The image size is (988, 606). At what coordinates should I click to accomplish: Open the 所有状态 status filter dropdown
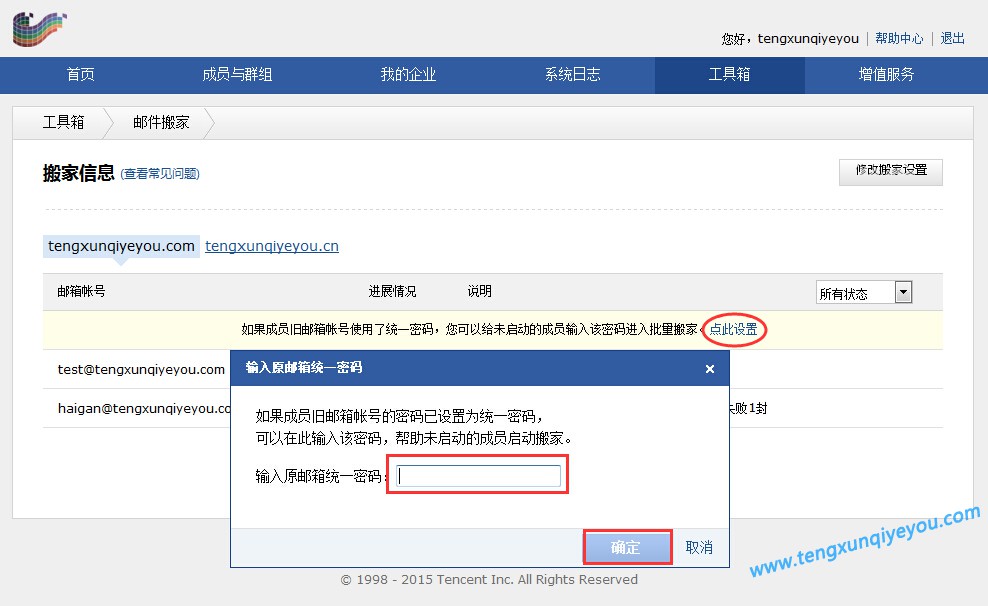pyautogui.click(x=864, y=292)
